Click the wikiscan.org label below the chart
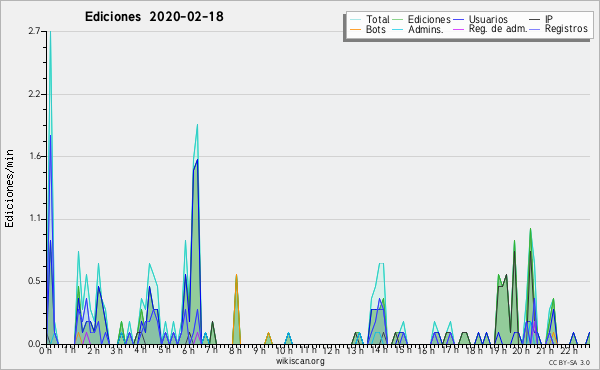600x370 pixels. [300, 361]
